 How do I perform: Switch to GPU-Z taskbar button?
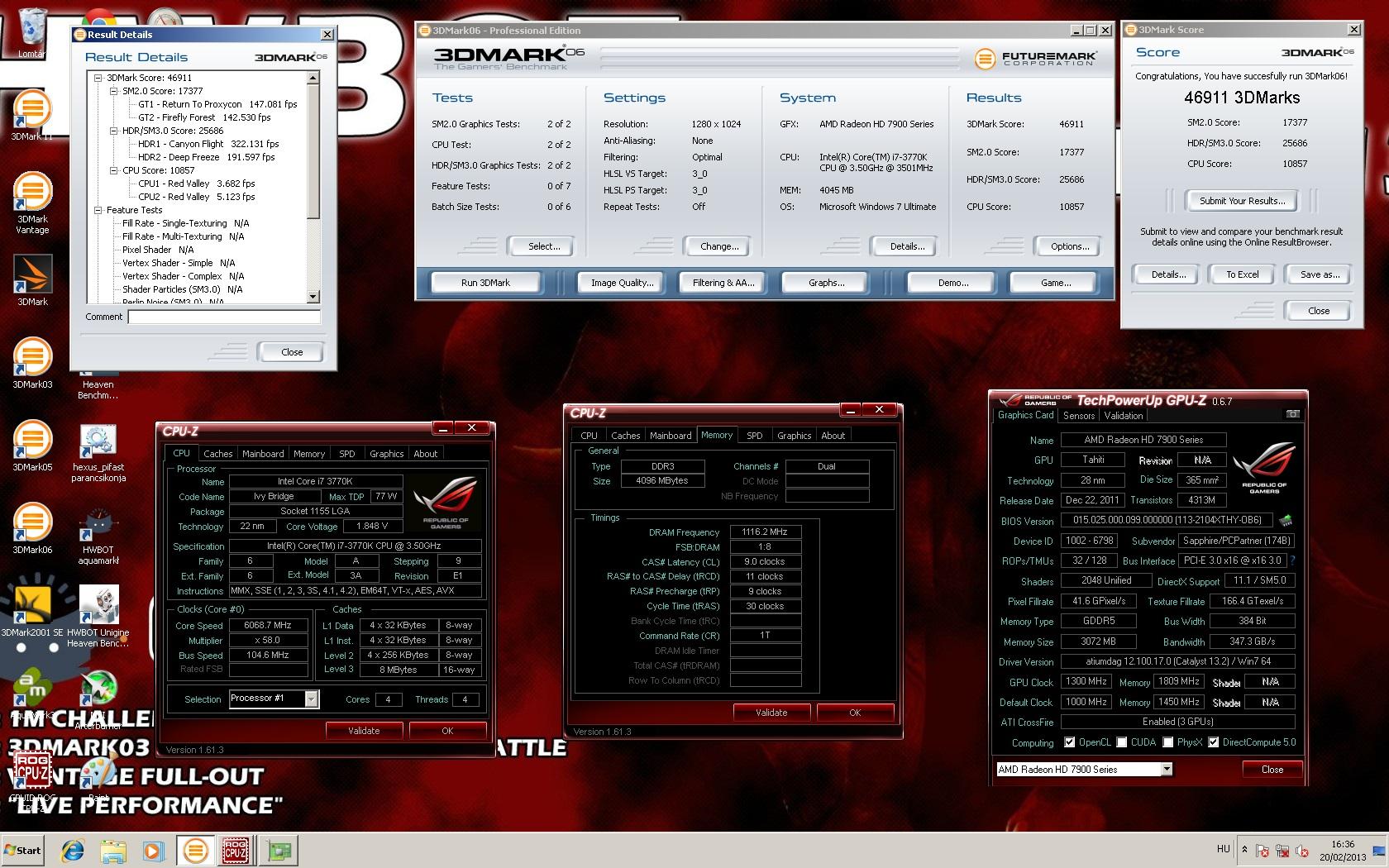[x=278, y=850]
